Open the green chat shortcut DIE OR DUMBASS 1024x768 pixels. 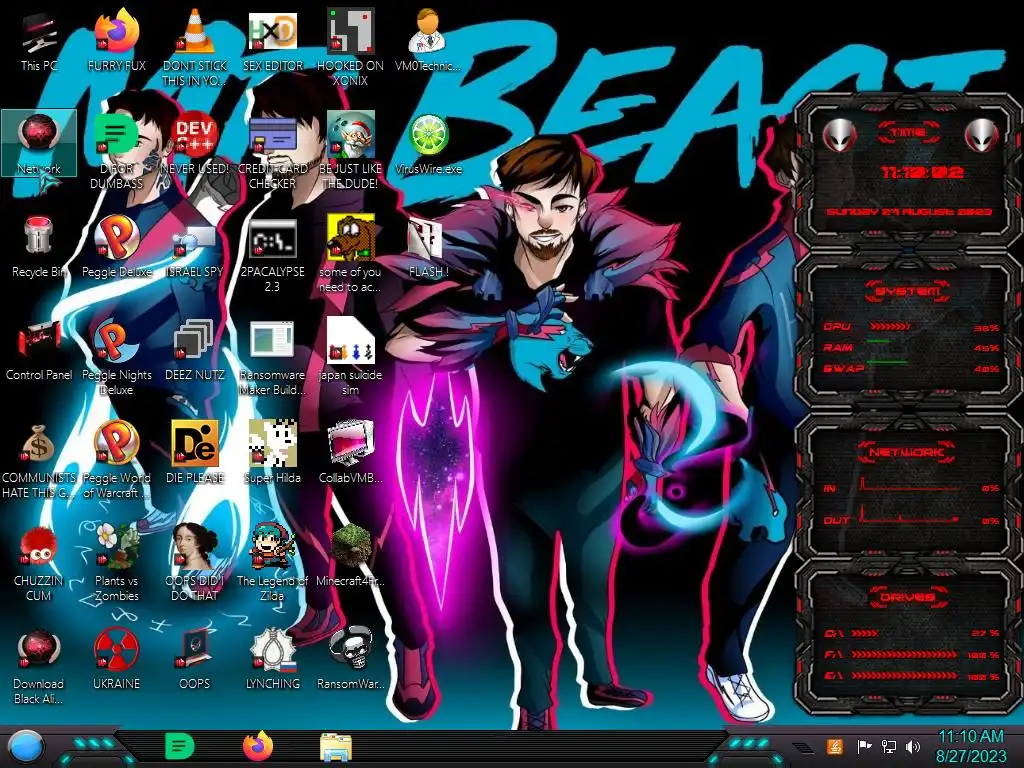click(116, 149)
